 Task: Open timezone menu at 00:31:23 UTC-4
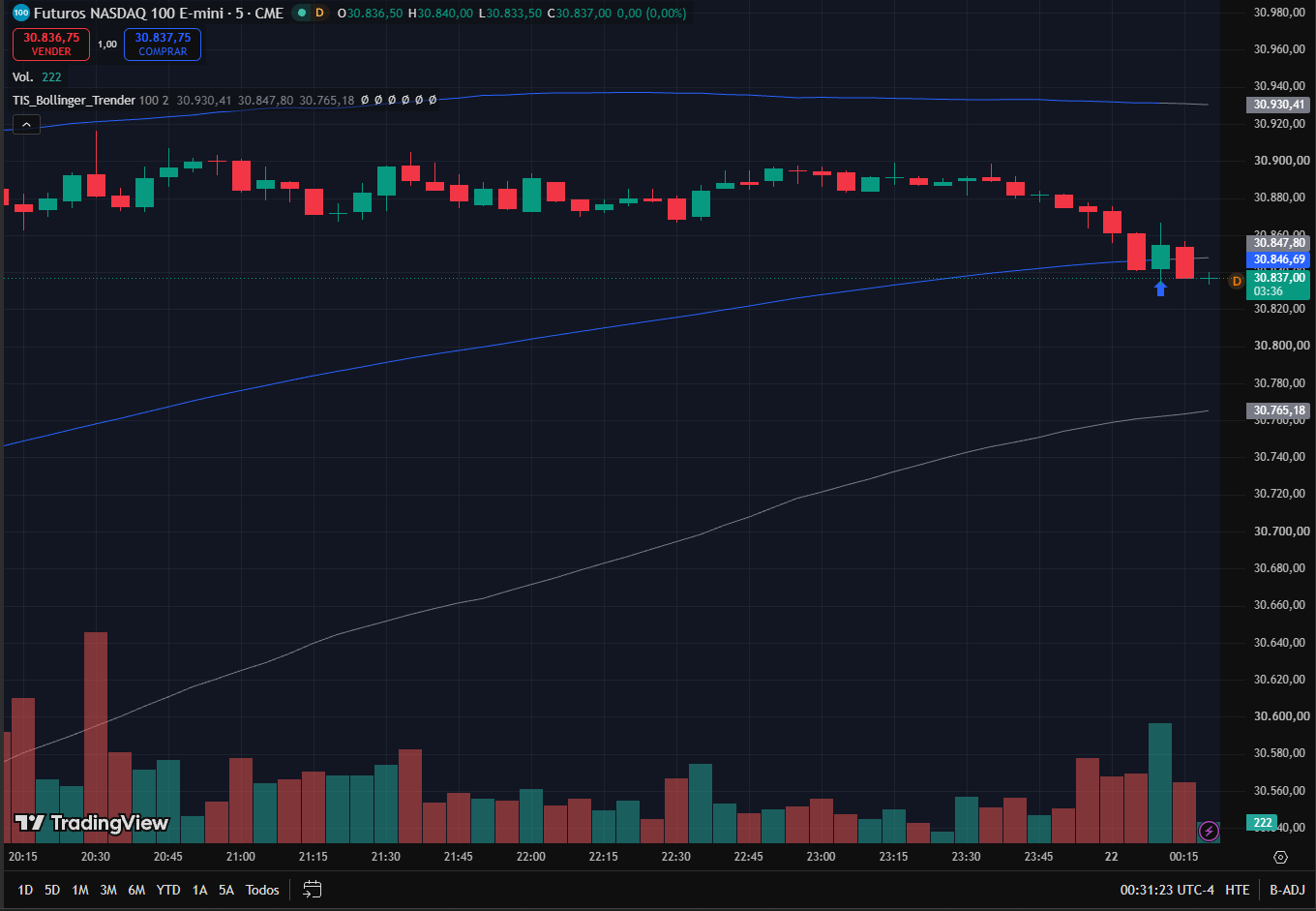point(1167,890)
